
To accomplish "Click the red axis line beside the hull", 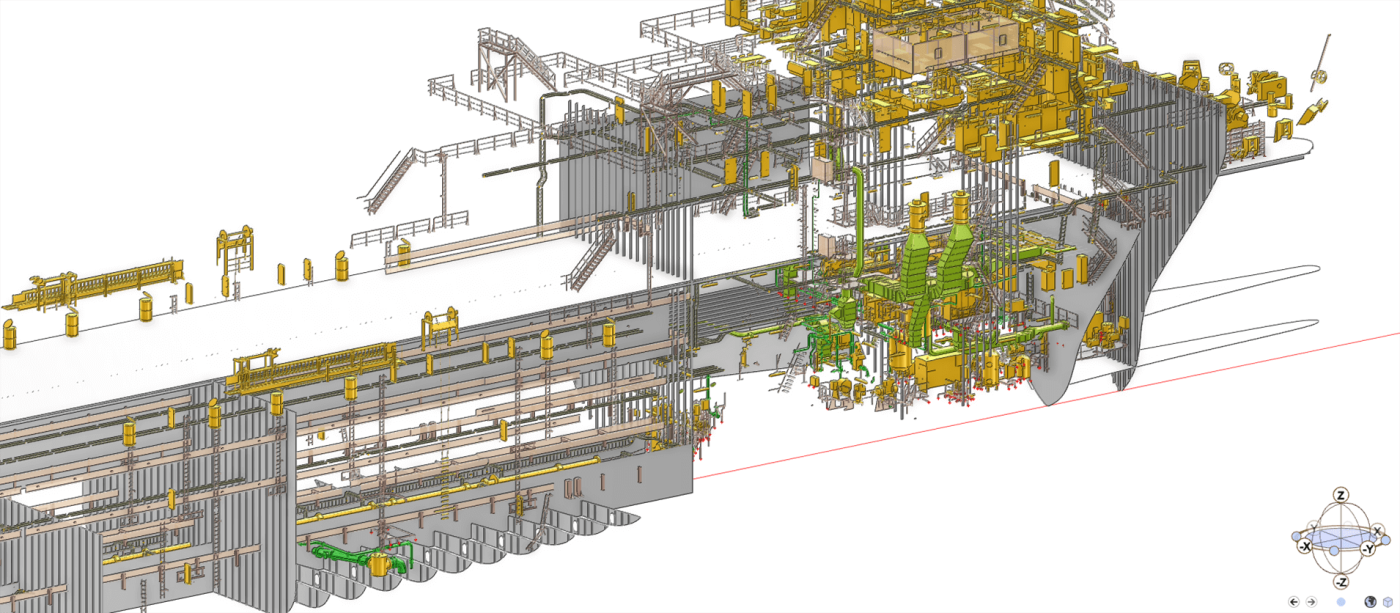I will pos(1000,420).
